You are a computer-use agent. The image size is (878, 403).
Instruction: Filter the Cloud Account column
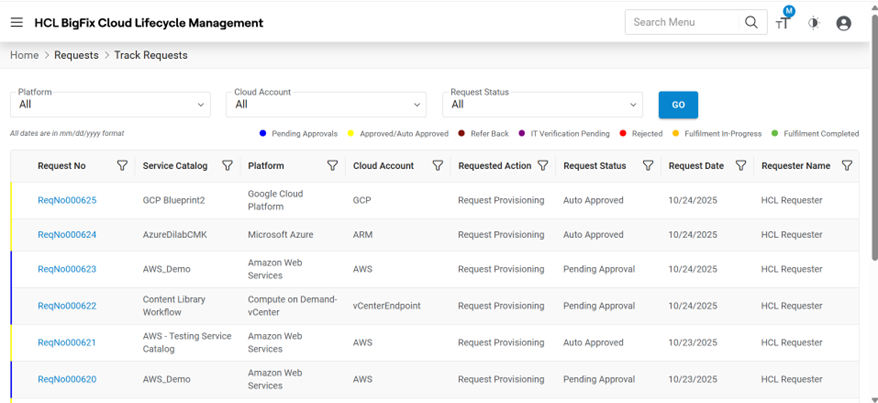[x=437, y=166]
